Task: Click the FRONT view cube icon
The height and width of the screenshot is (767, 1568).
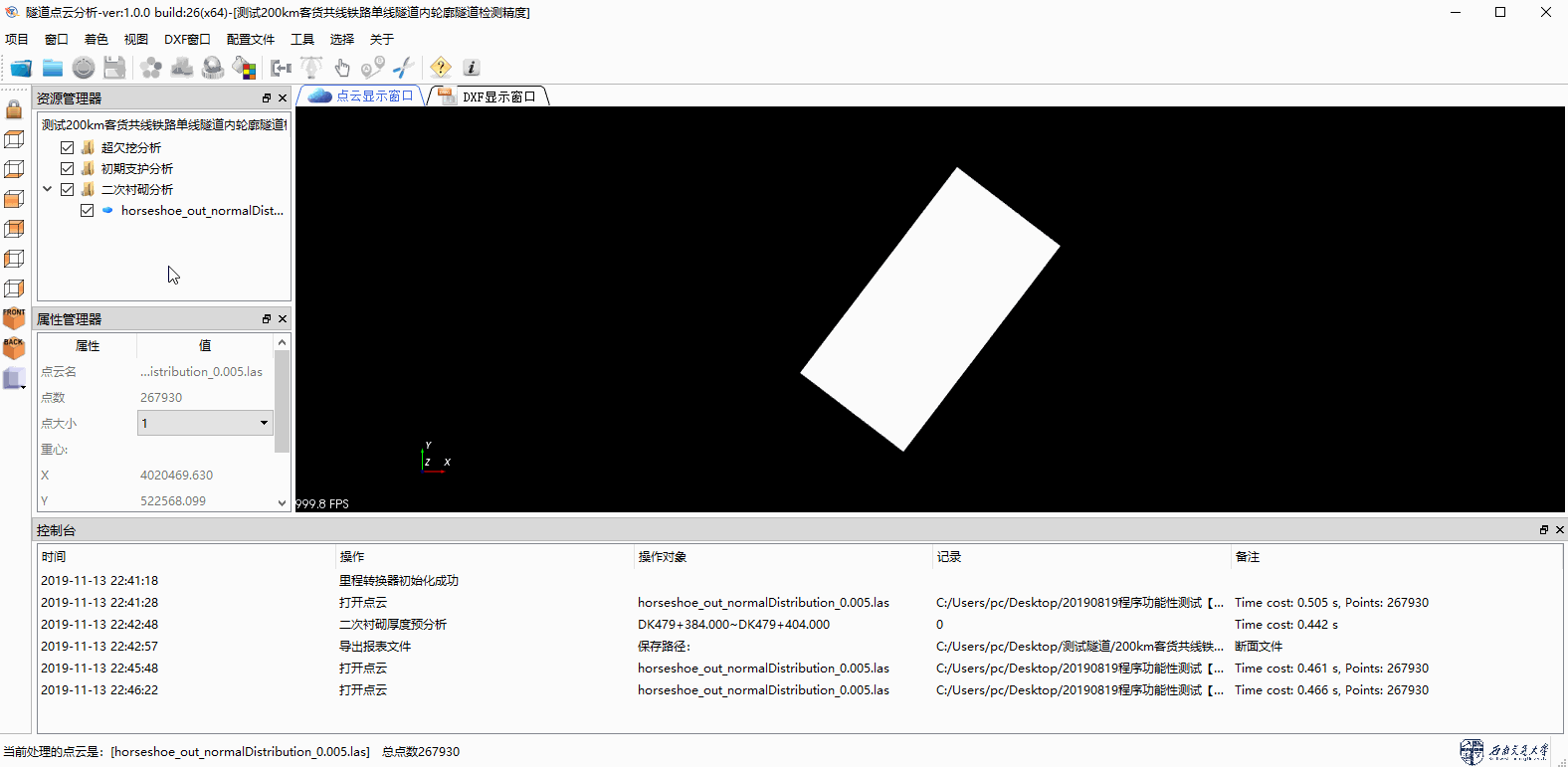Action: point(14,318)
